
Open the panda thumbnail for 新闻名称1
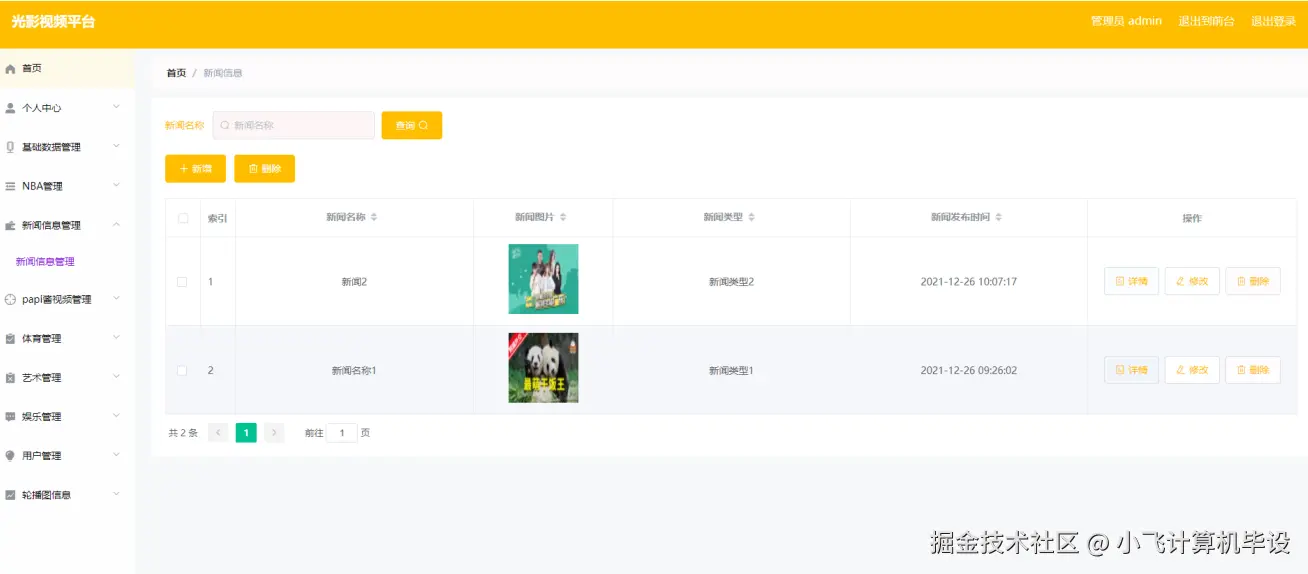[543, 368]
